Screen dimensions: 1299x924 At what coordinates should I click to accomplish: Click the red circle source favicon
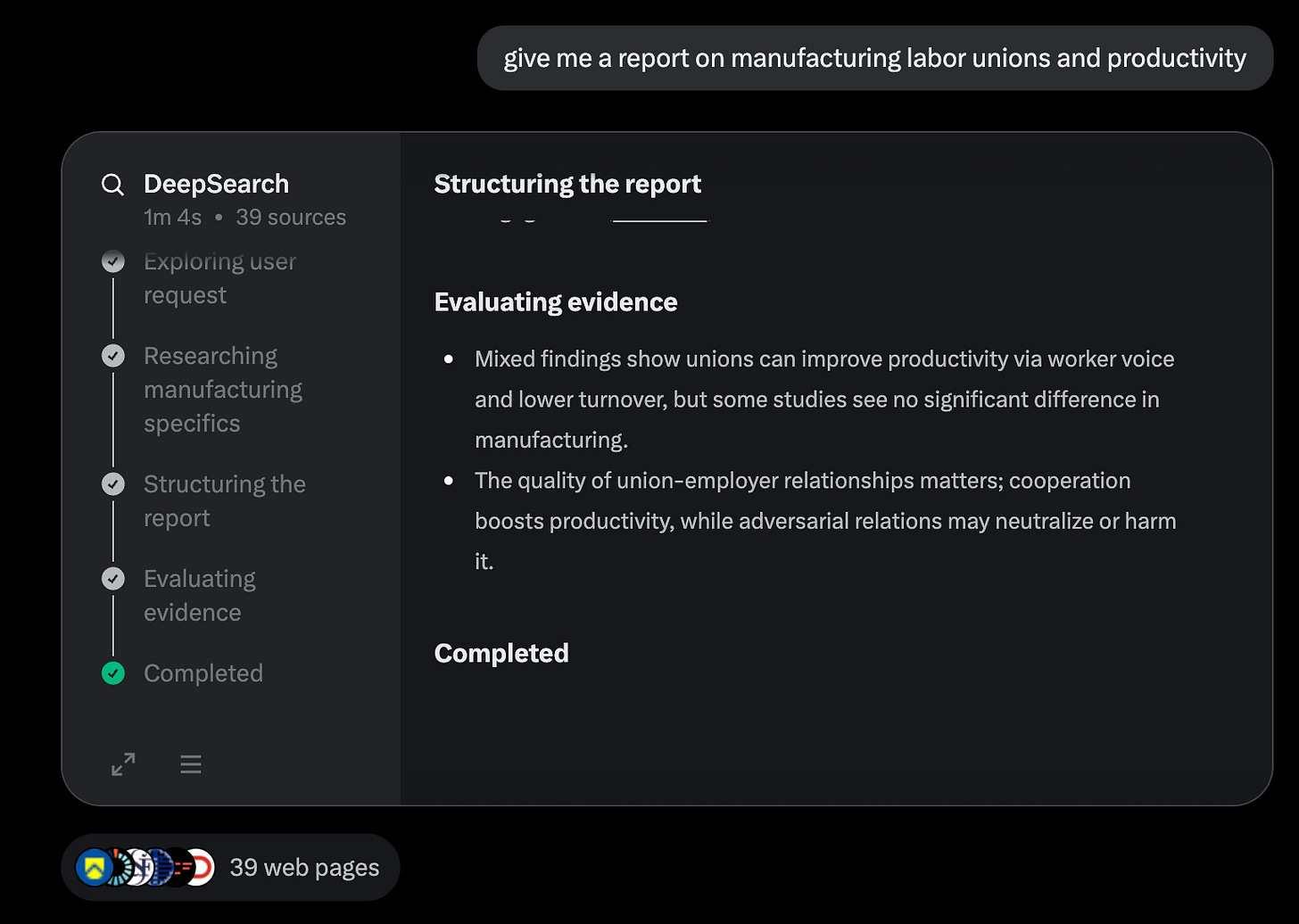[x=201, y=867]
